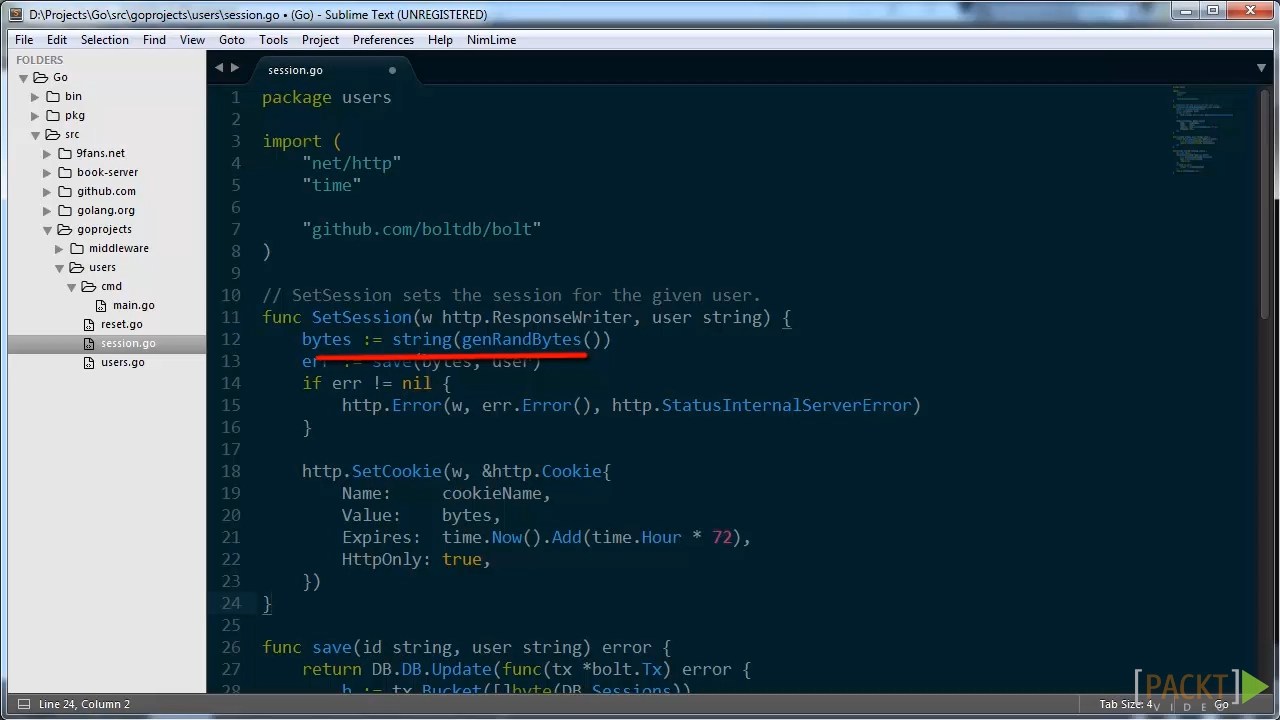The width and height of the screenshot is (1280, 720).
Task: Click the golang.org folder icon
Action: tap(65, 210)
